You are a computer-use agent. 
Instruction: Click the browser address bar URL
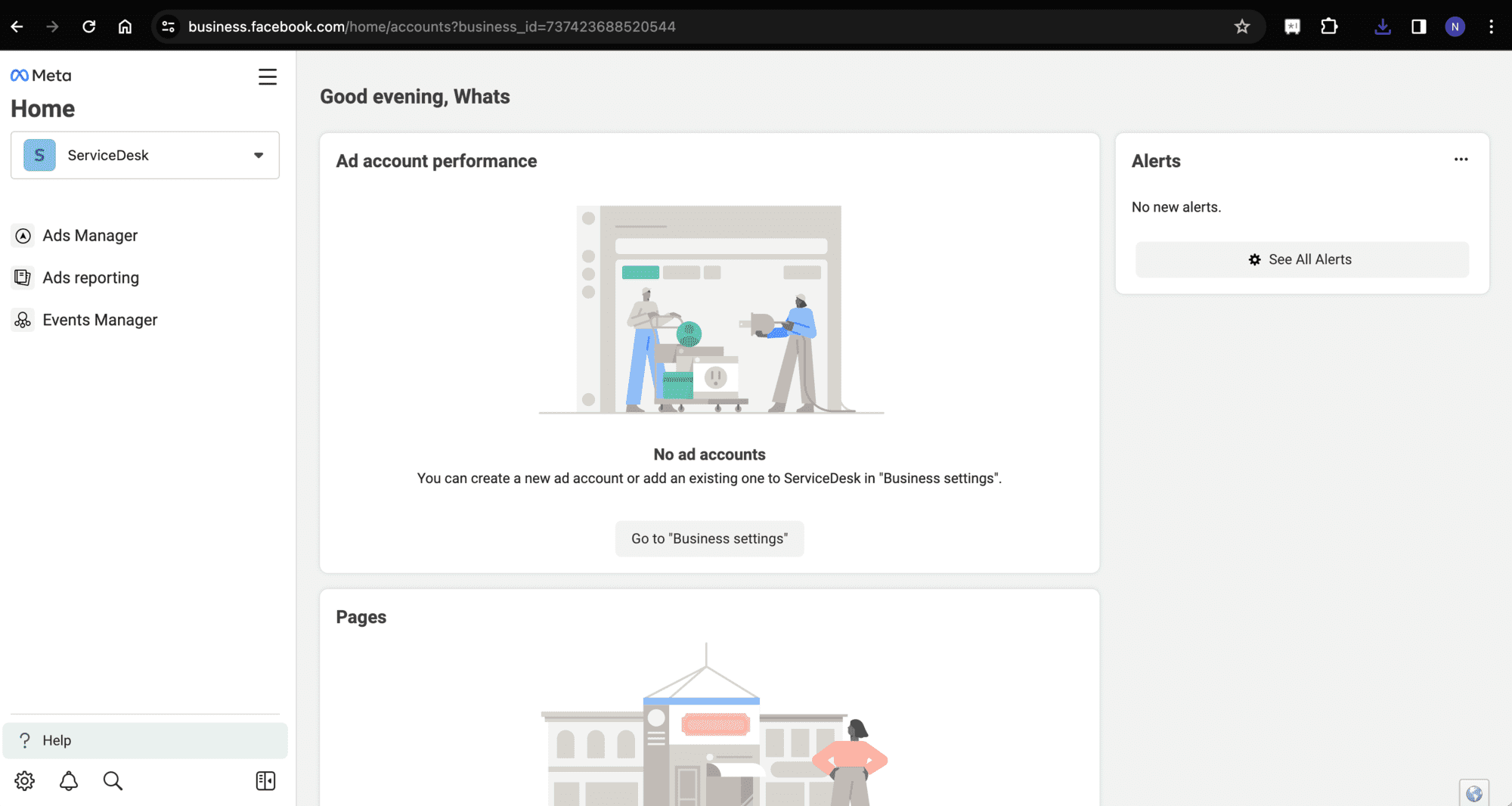[x=432, y=27]
